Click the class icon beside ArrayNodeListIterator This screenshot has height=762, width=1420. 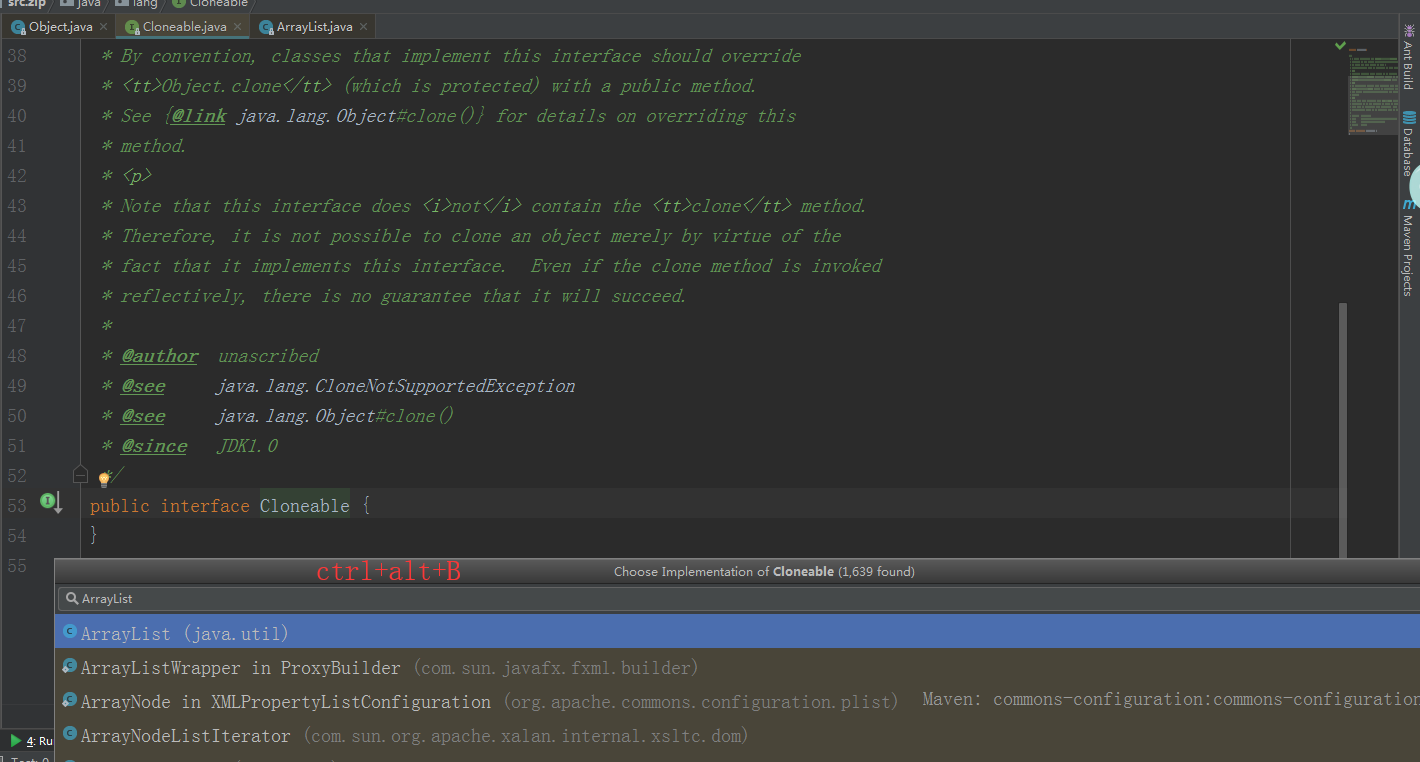(69, 734)
